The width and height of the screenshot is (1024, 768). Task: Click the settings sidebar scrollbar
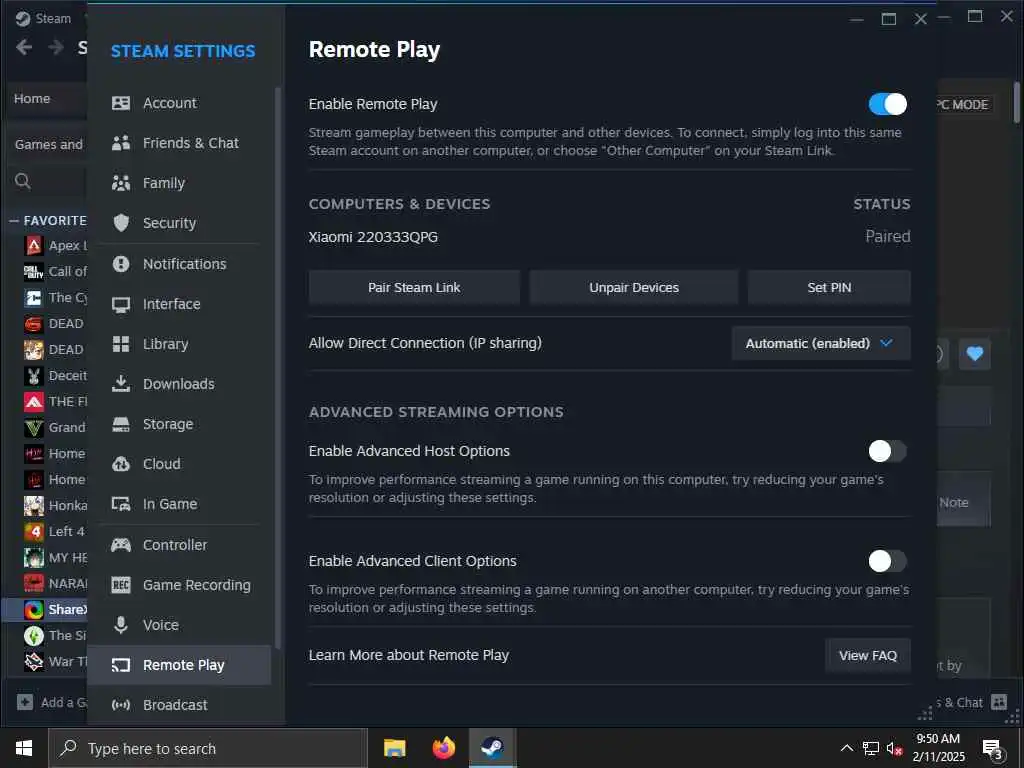tap(278, 369)
